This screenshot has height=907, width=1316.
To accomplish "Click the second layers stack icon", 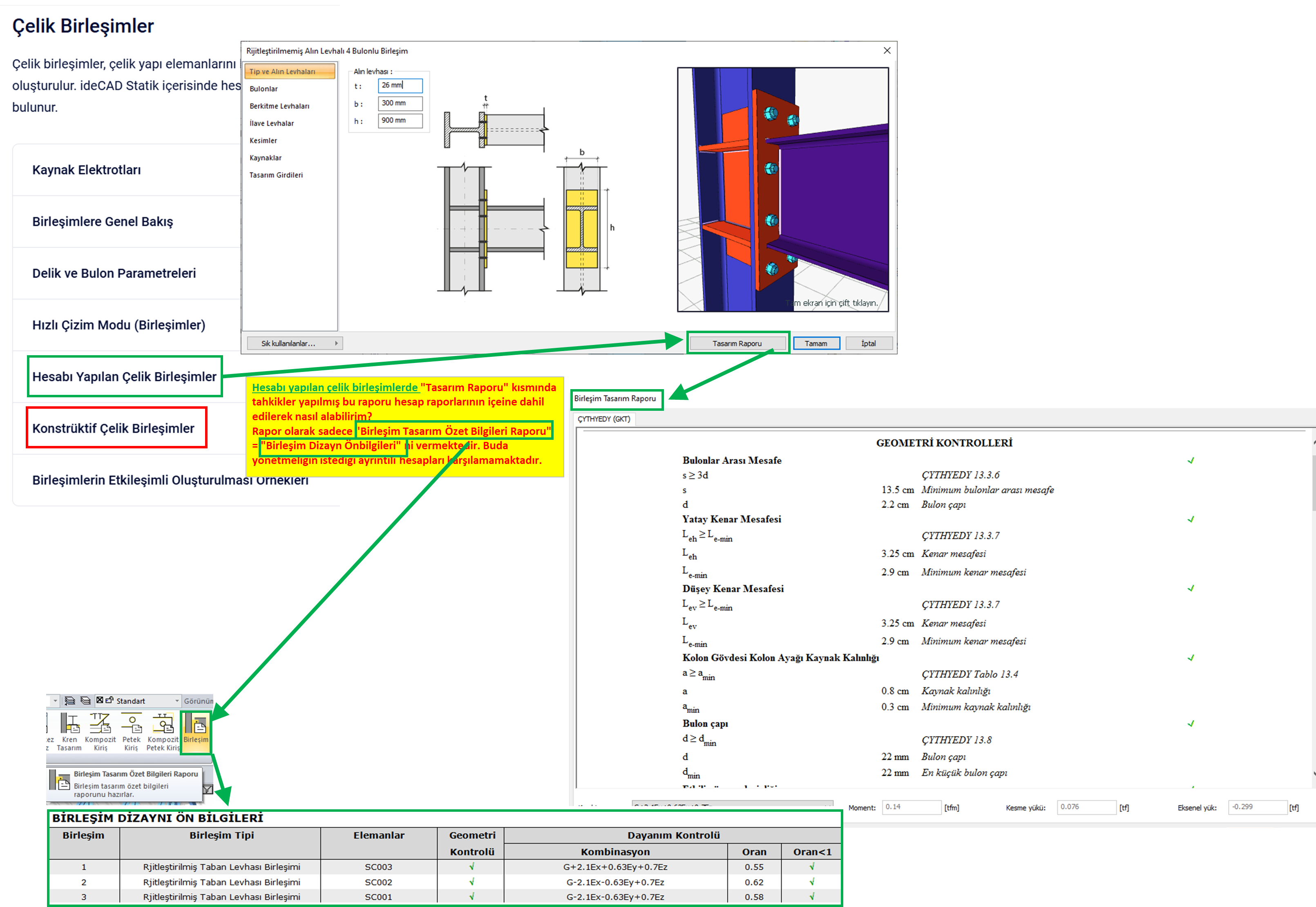I will 85,701.
